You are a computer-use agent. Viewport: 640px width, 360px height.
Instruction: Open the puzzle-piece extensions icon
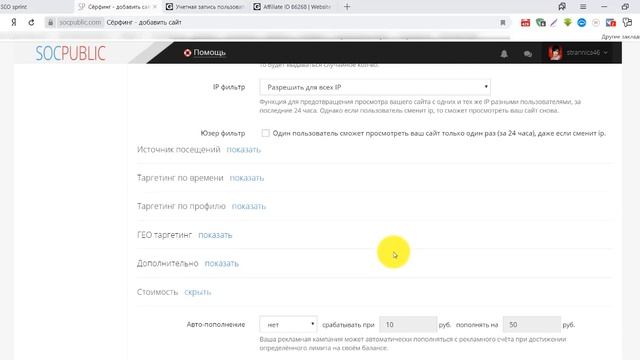pyautogui.click(x=627, y=22)
